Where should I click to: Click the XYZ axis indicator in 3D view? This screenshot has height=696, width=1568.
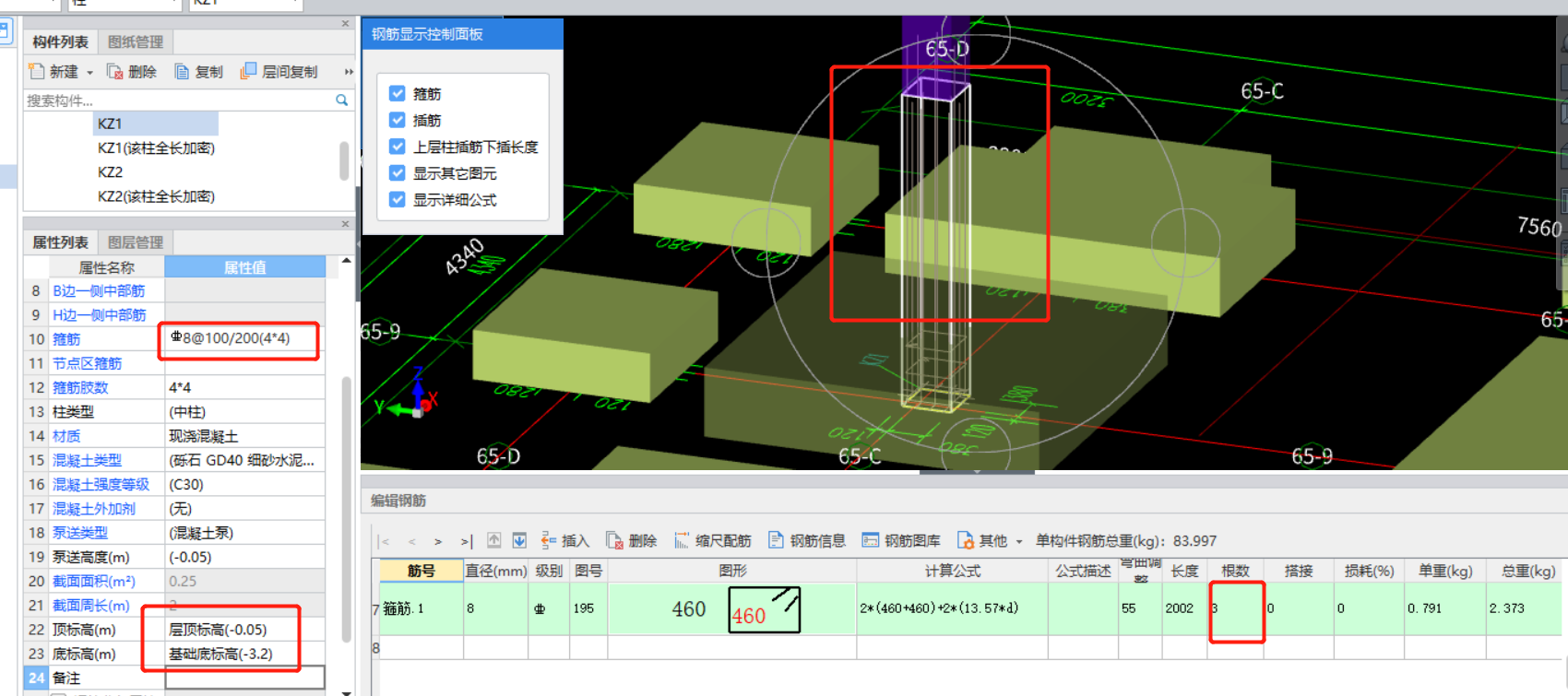[x=409, y=395]
